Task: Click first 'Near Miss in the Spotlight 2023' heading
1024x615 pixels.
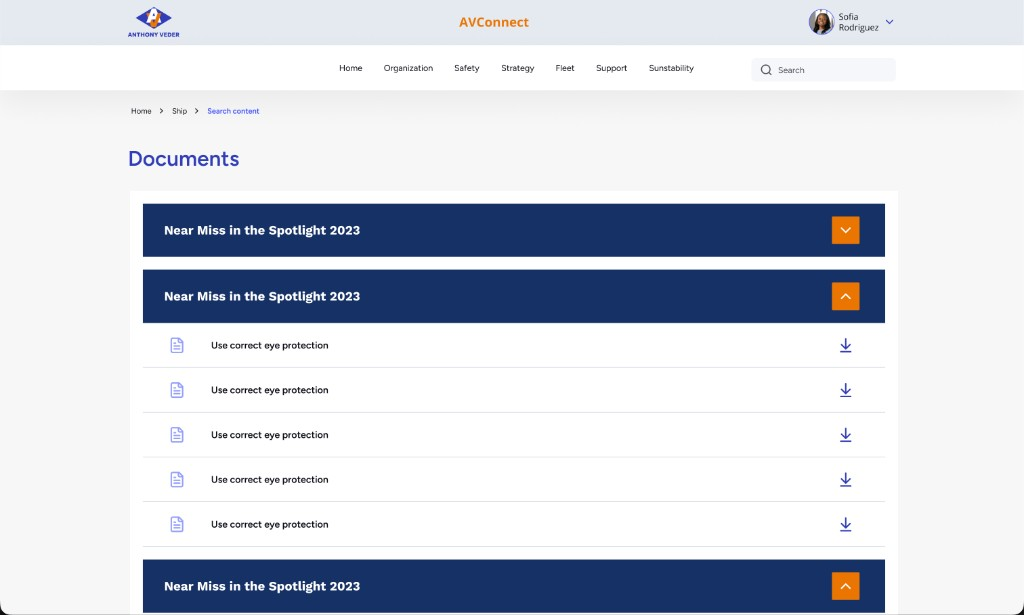Action: click(262, 230)
